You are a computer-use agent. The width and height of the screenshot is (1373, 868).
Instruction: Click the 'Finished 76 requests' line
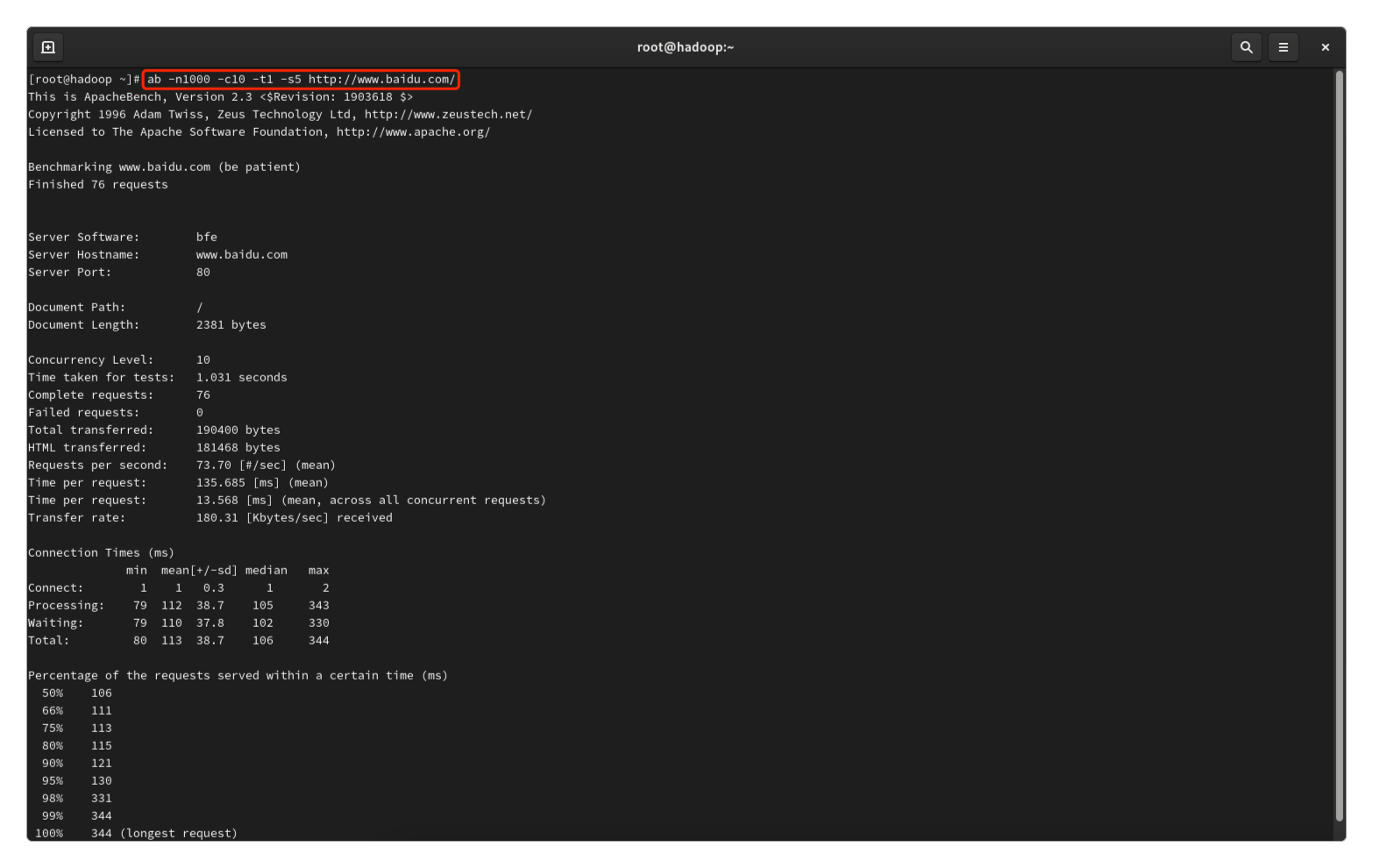pos(98,185)
